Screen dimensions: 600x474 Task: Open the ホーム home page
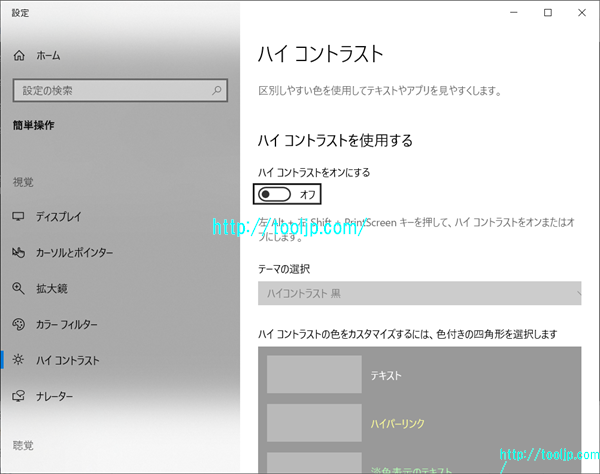click(48, 55)
